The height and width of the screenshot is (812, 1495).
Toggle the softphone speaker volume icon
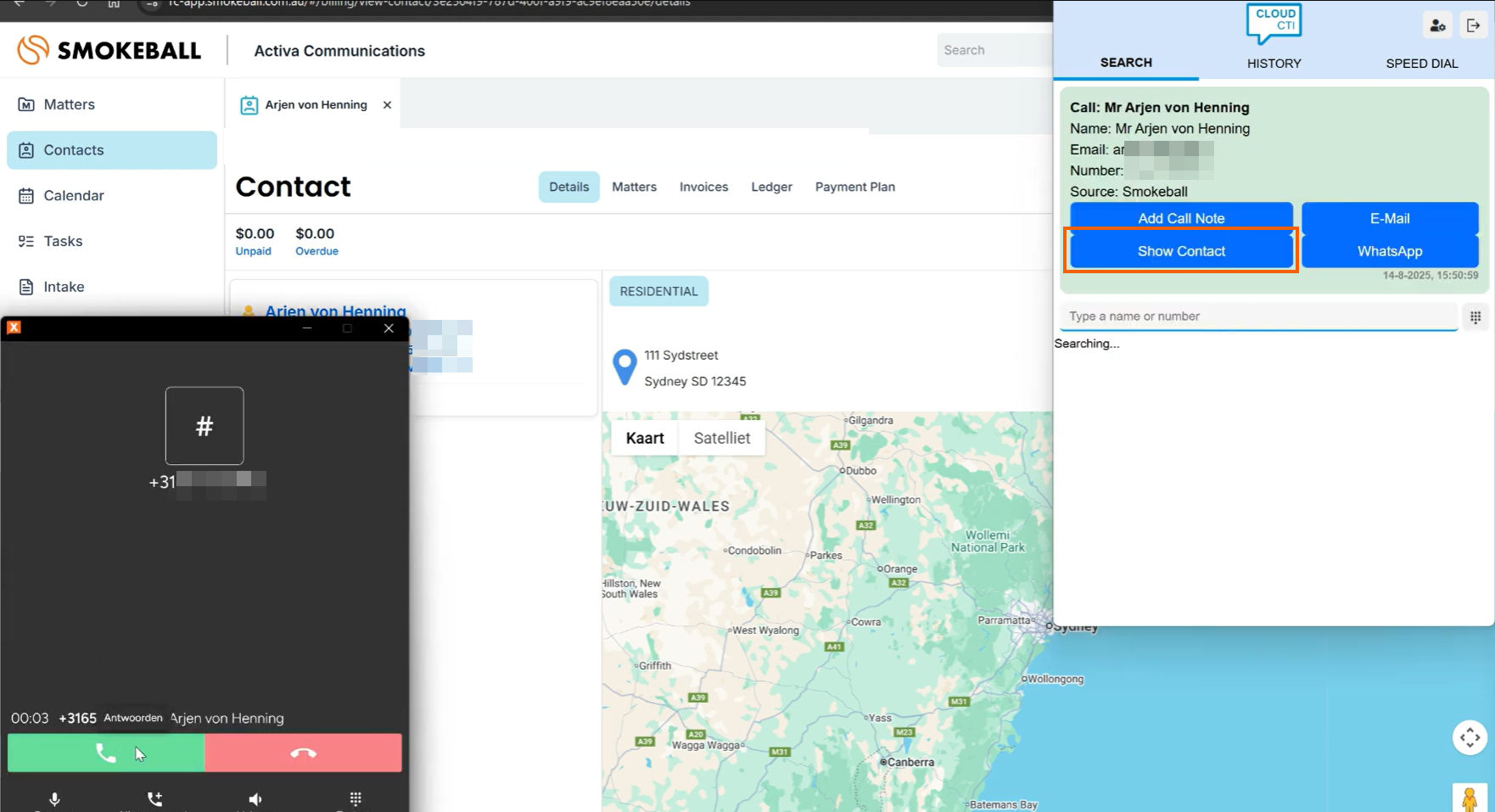click(255, 799)
